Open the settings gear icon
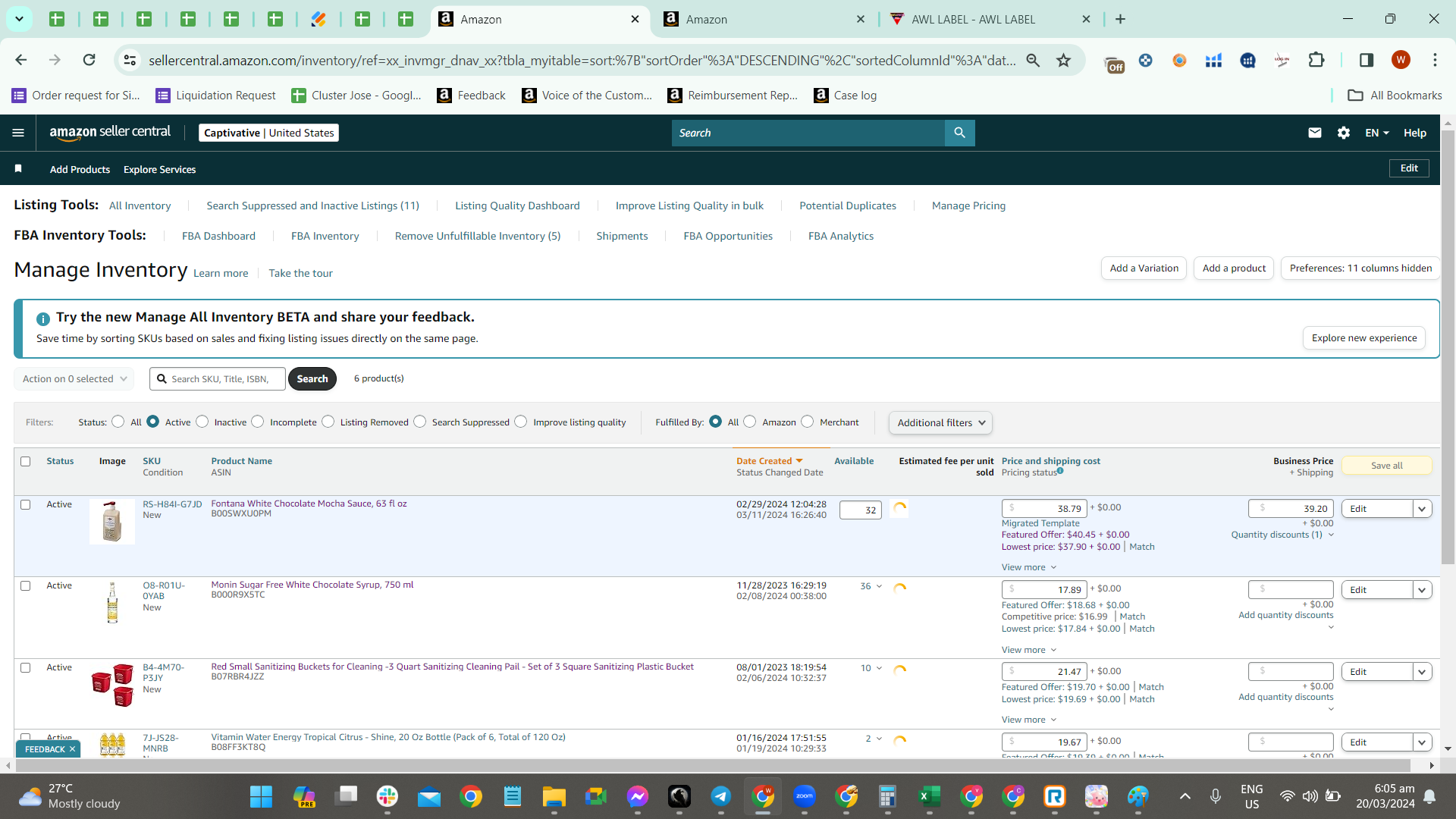This screenshot has height=819, width=1456. pos(1344,133)
